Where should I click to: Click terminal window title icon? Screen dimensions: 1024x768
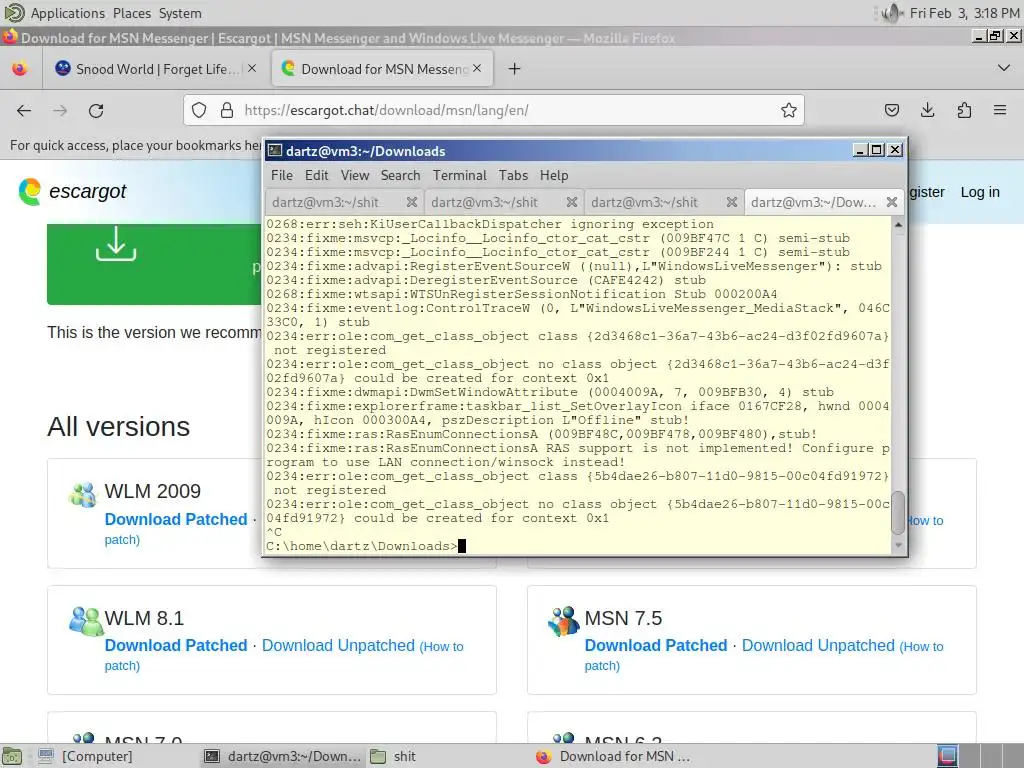coord(275,150)
